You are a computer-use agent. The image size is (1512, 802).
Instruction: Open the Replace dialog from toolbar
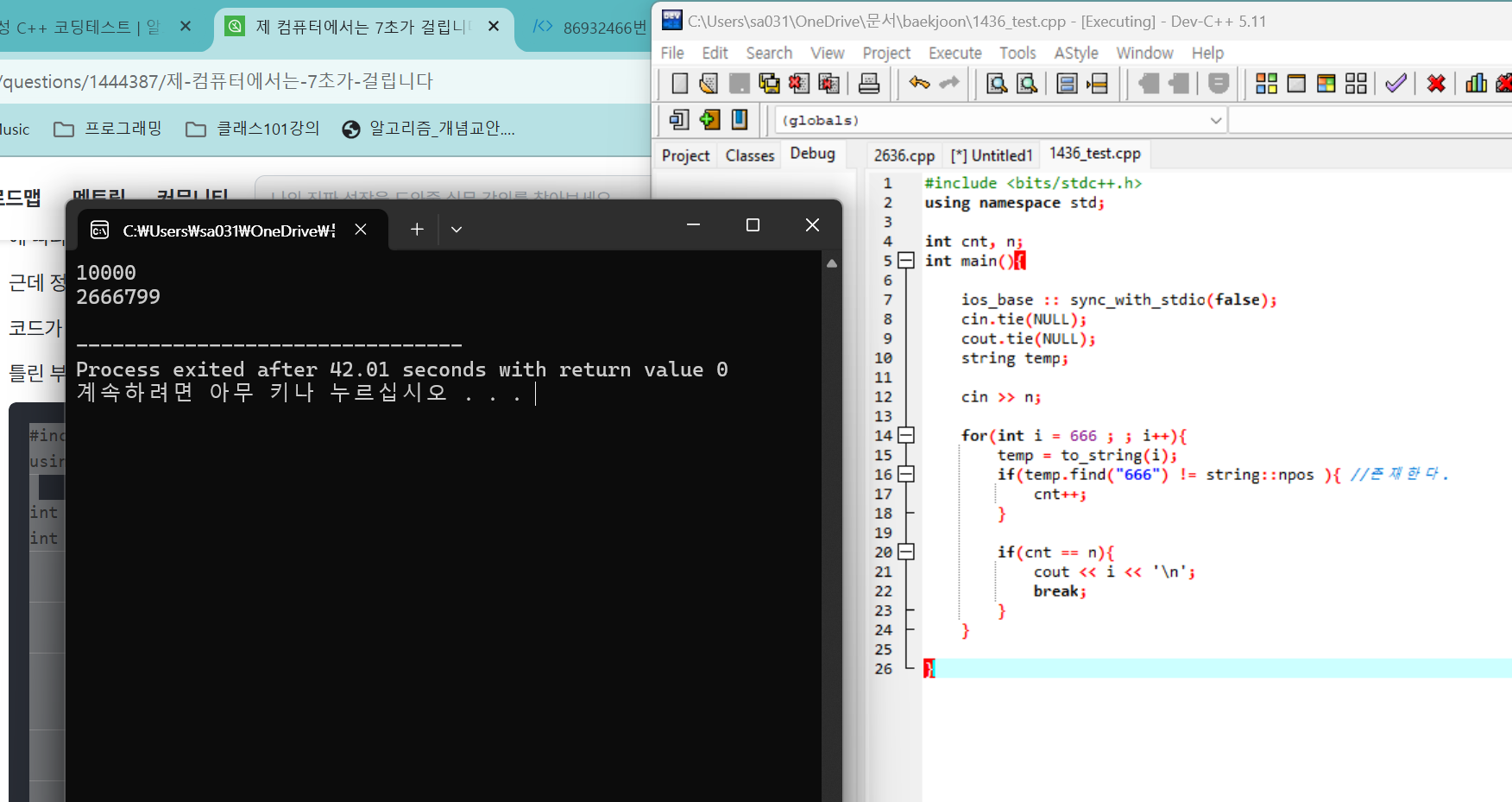pos(1027,83)
